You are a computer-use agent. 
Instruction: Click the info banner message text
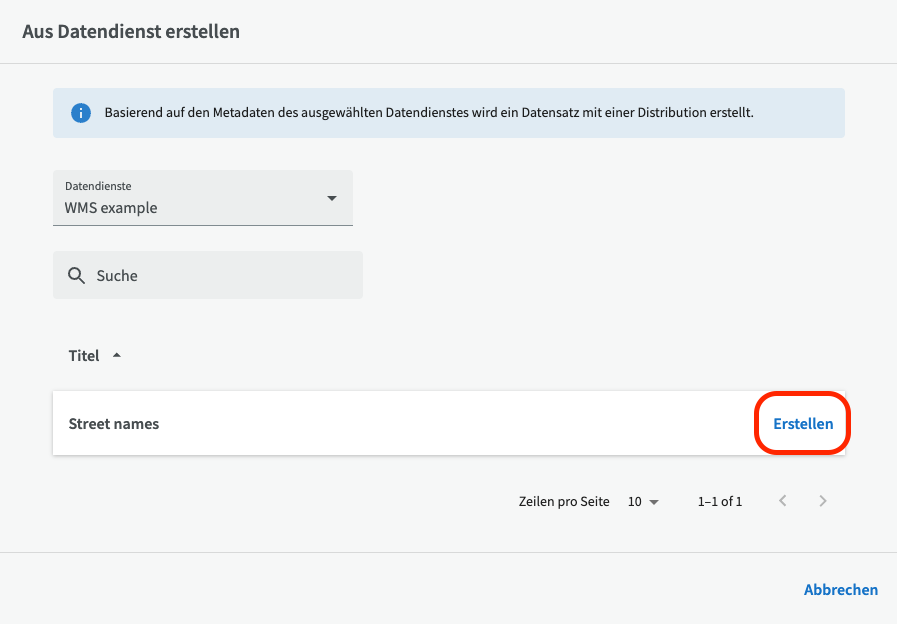(428, 113)
